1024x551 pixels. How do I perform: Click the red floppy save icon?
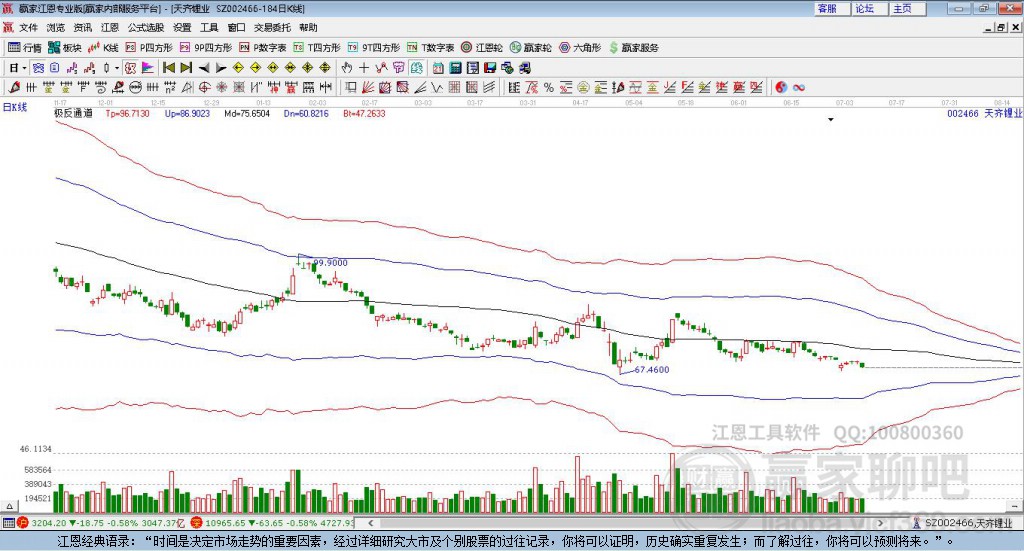click(x=490, y=68)
